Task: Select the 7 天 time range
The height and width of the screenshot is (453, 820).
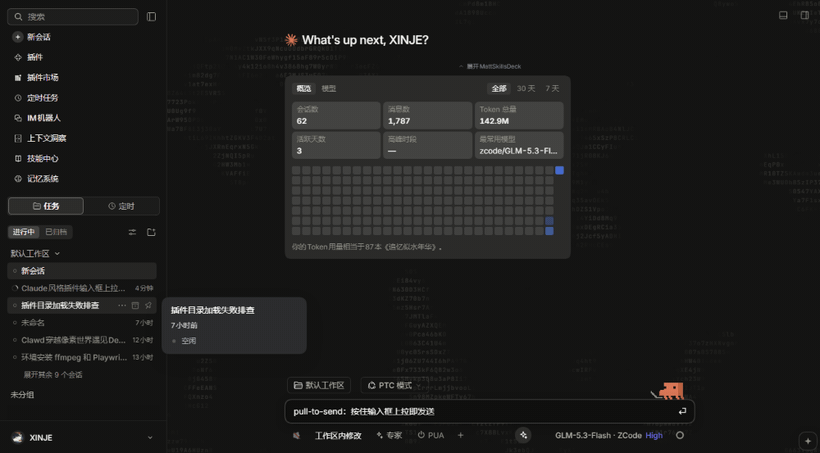Action: click(552, 88)
